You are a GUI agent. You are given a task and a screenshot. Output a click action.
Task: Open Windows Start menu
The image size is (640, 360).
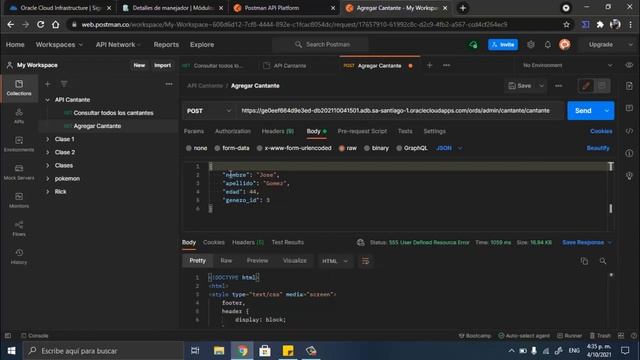(x=11, y=351)
